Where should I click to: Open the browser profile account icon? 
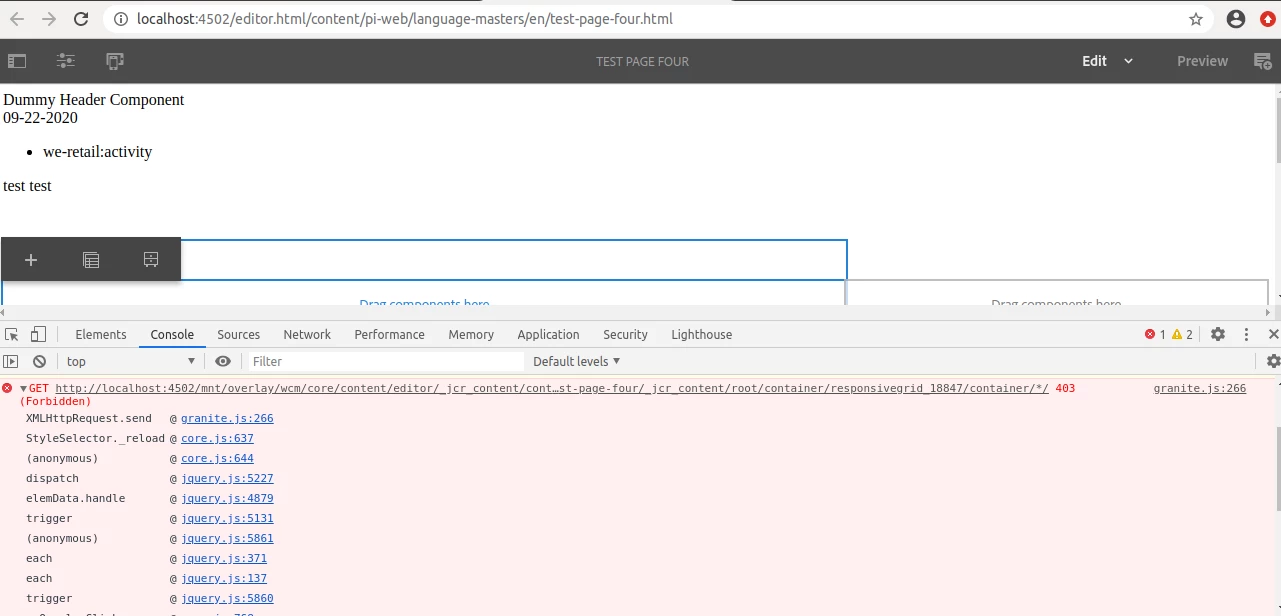pos(1236,19)
